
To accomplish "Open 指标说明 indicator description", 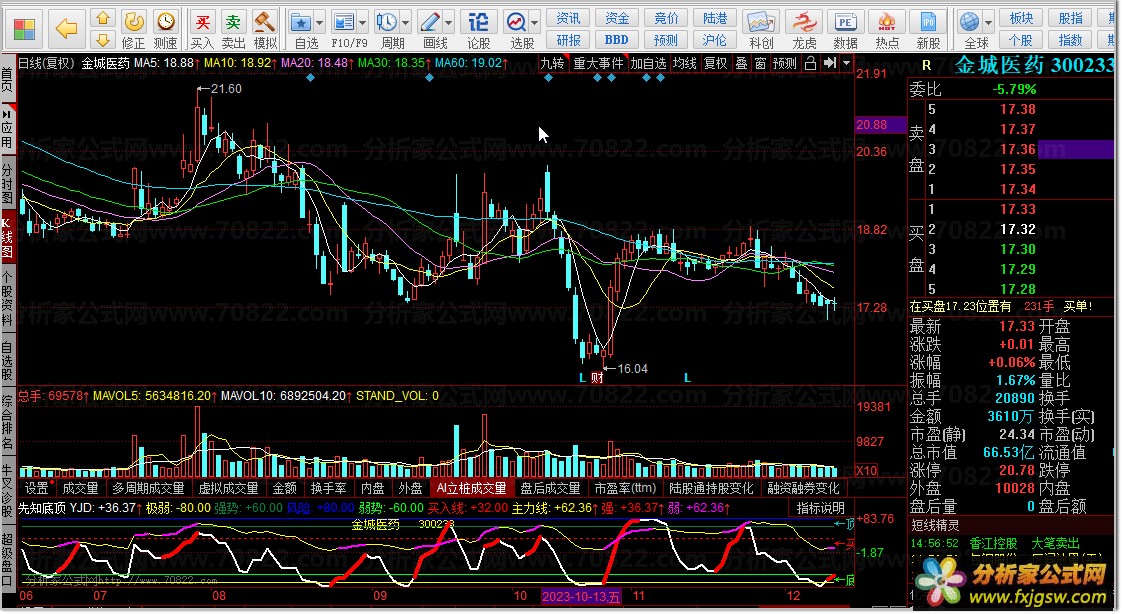I will 821,508.
